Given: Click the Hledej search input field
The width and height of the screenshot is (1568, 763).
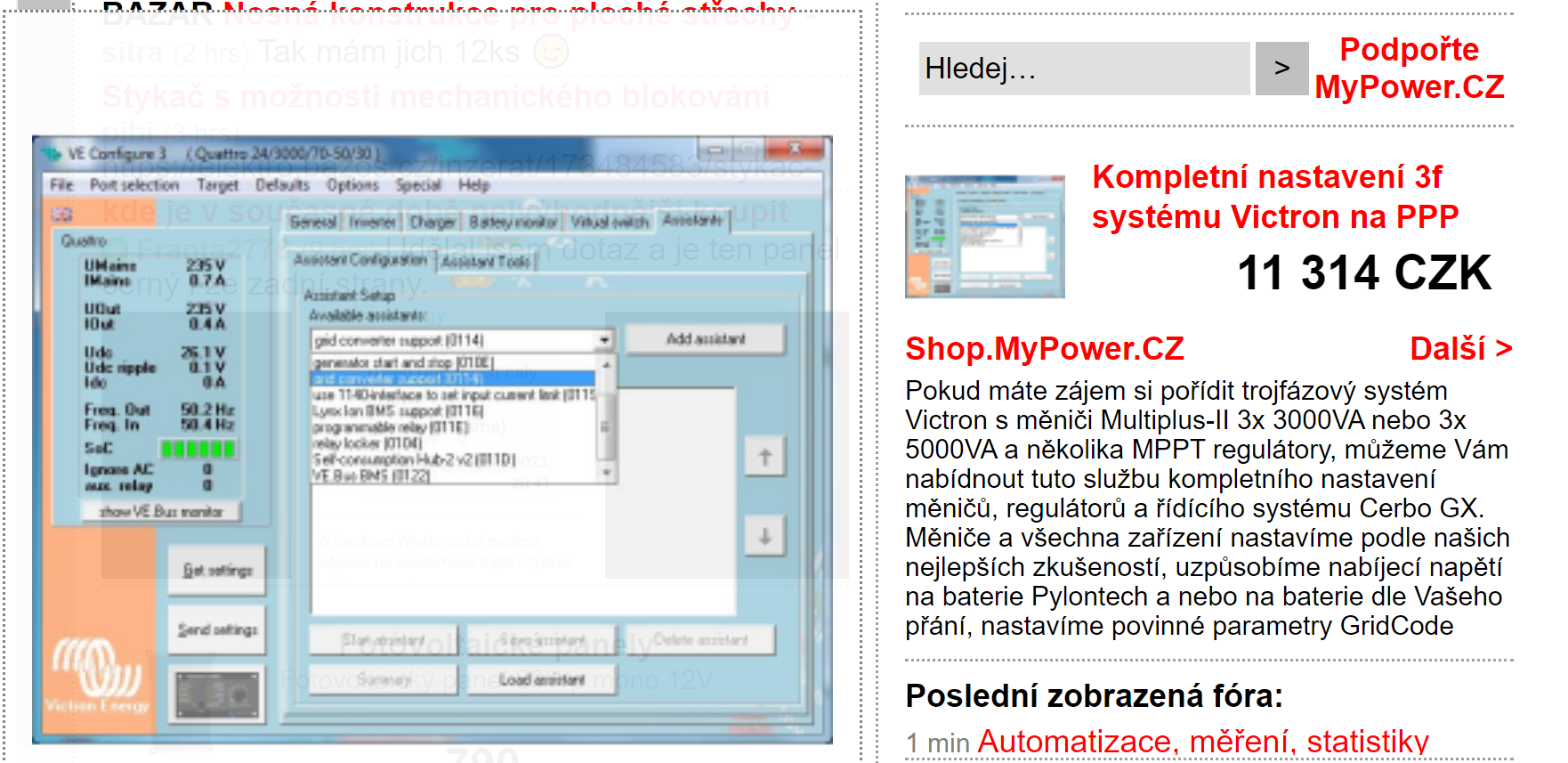Looking at the screenshot, I should tap(1084, 69).
